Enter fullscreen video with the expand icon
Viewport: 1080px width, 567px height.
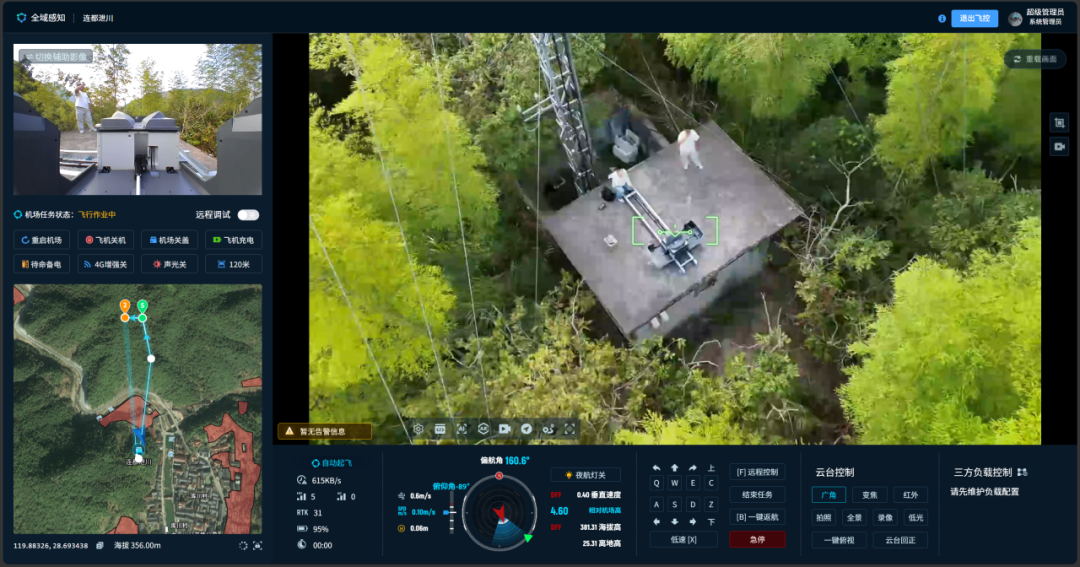pos(570,429)
